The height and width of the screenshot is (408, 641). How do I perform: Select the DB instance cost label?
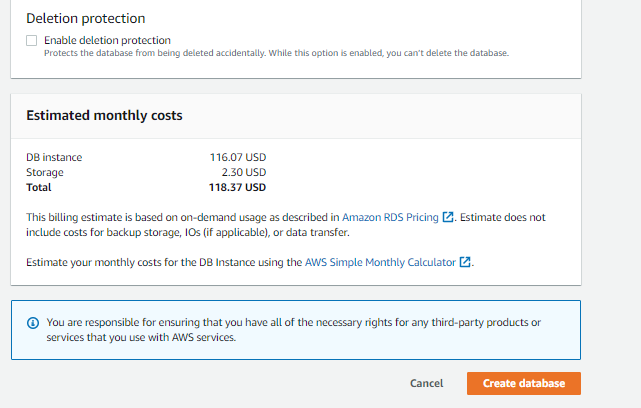[x=54, y=157]
